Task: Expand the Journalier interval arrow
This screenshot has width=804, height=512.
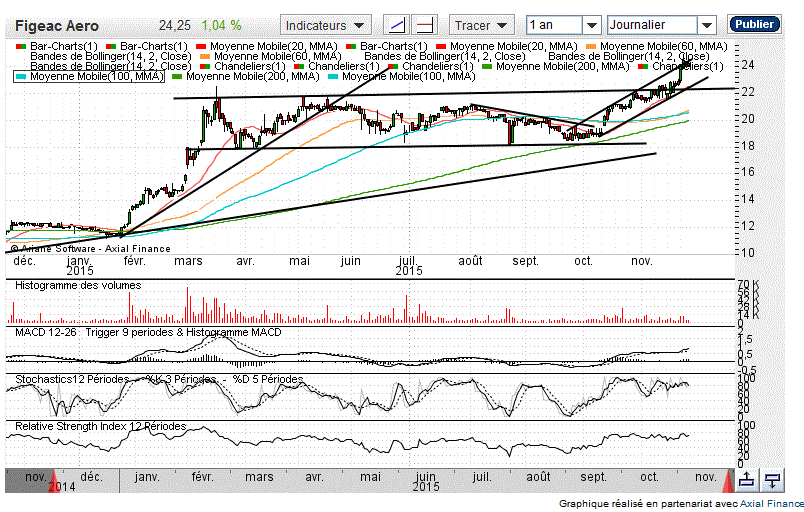Action: point(707,25)
